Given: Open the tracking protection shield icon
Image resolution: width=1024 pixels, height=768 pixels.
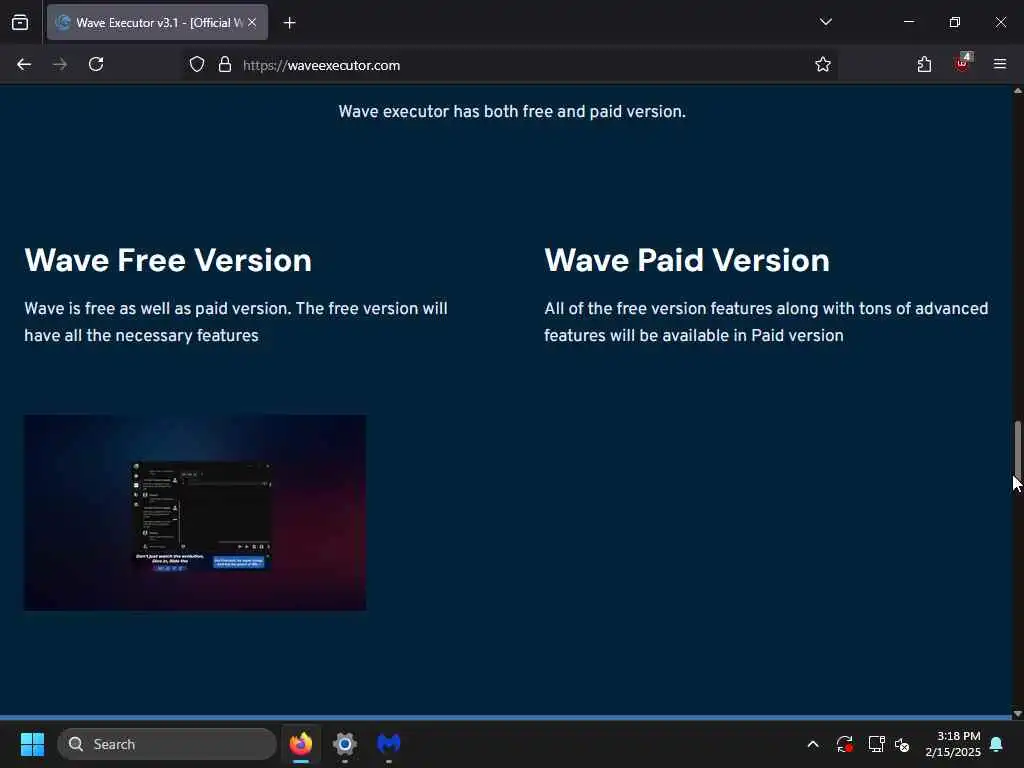Looking at the screenshot, I should click(197, 65).
